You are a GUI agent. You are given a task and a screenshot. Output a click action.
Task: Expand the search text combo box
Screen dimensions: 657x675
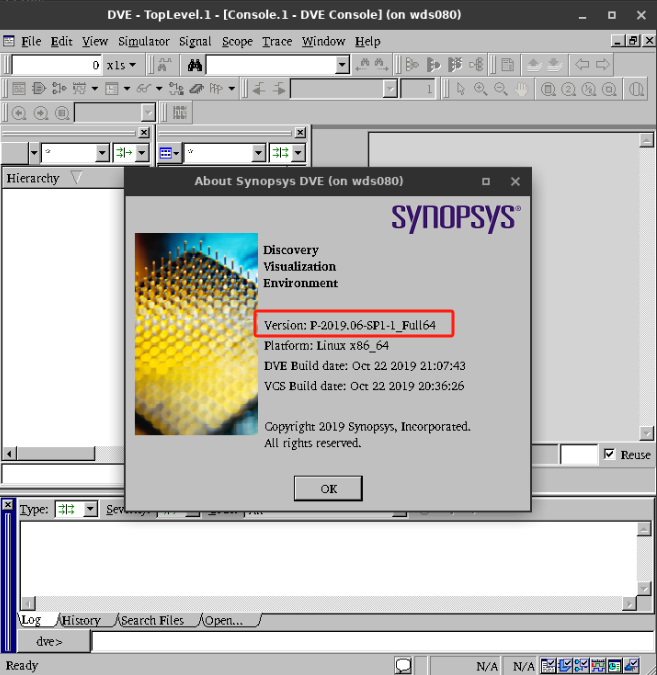pyautogui.click(x=342, y=65)
